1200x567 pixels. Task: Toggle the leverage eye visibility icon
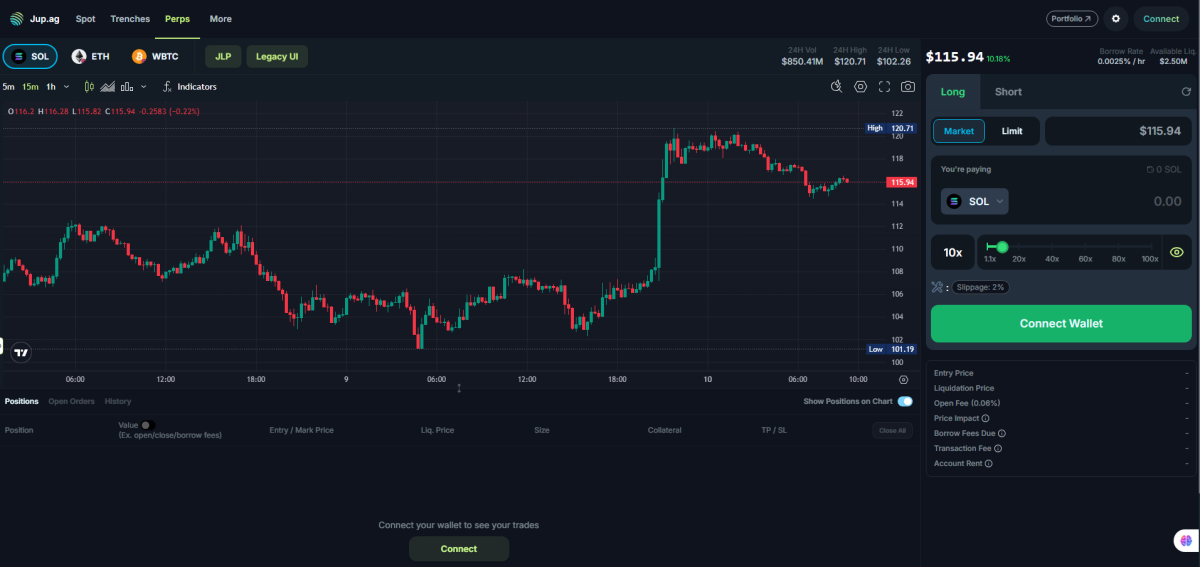click(x=1177, y=253)
